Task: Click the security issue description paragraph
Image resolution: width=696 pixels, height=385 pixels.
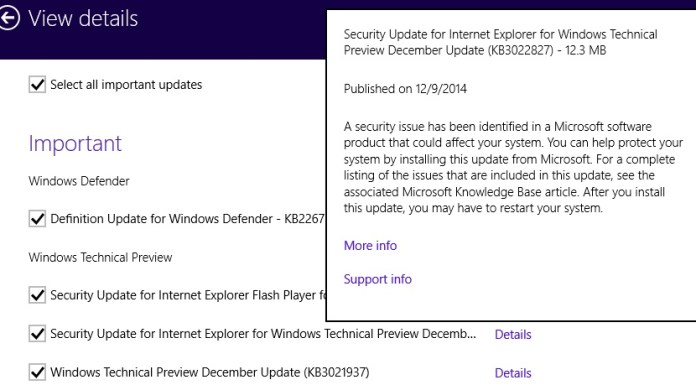Action: tap(513, 167)
